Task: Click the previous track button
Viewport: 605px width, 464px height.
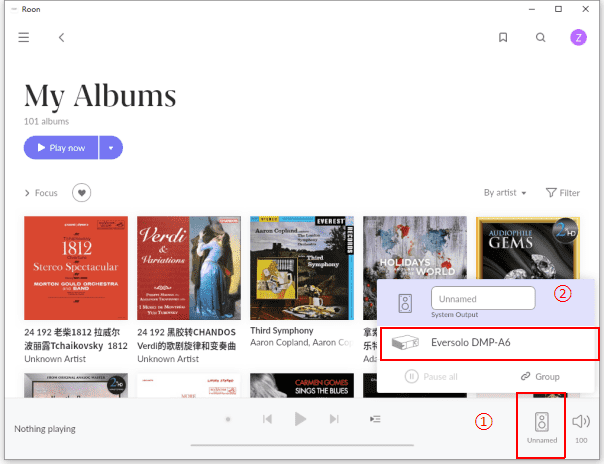Action: point(267,419)
